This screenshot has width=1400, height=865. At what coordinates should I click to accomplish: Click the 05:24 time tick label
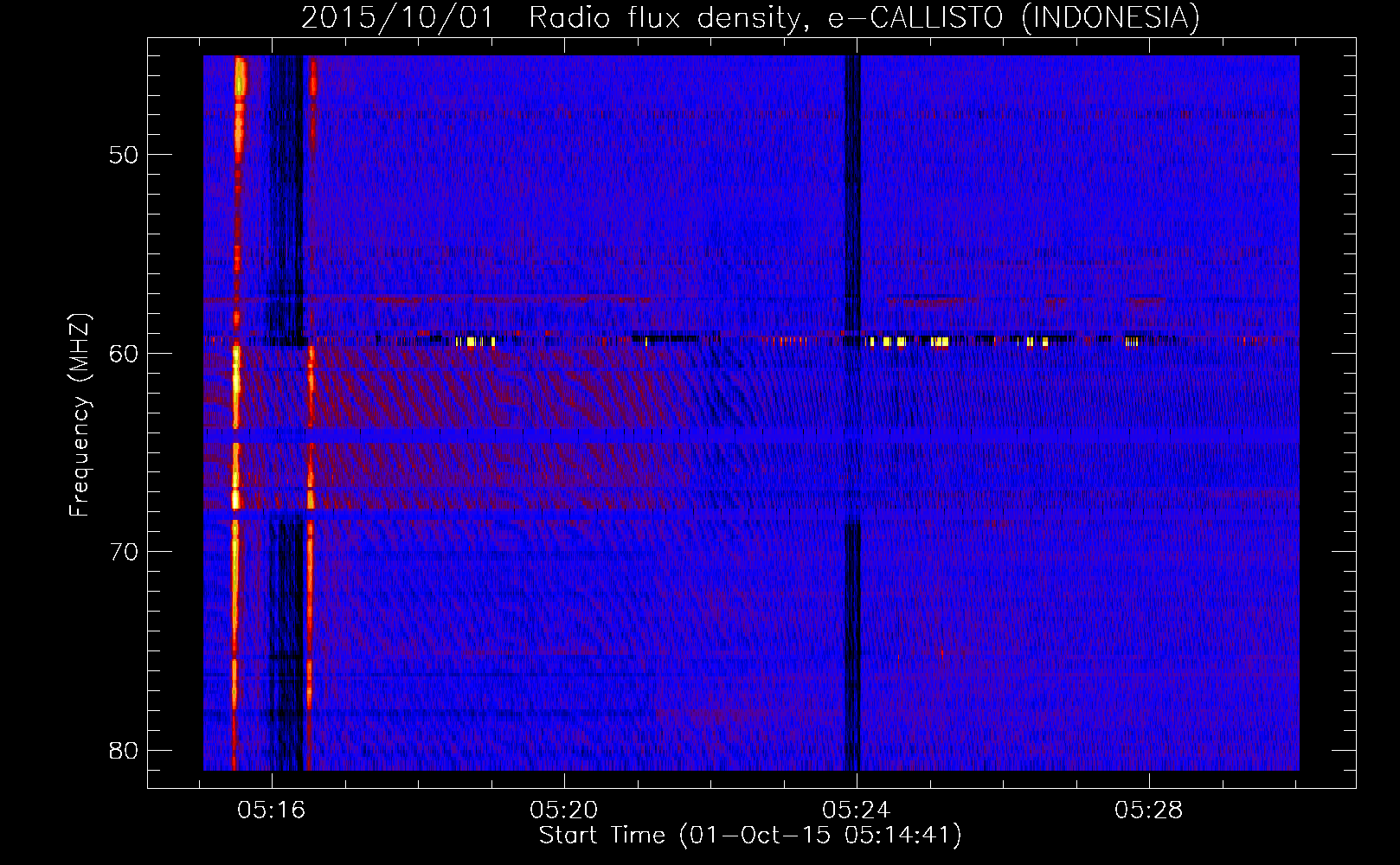[857, 811]
